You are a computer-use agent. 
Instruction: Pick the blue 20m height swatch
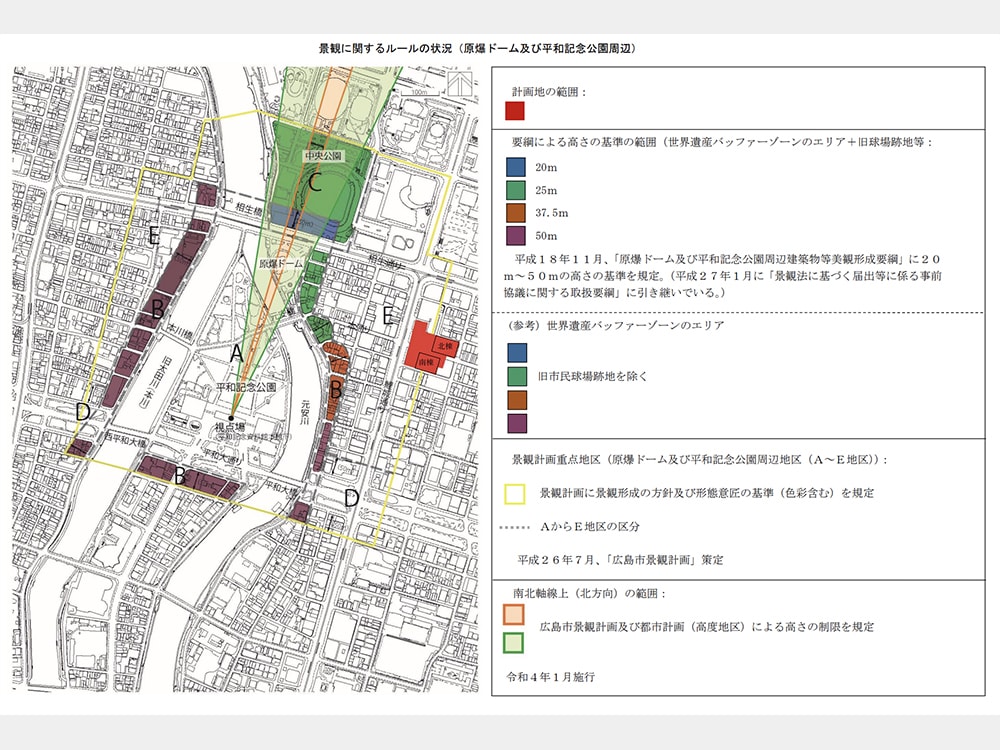(516, 167)
